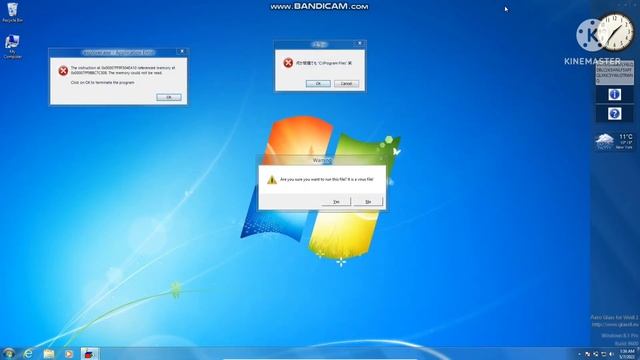Click the Action Center flag tray icon
640x360 pixels.
click(587, 354)
